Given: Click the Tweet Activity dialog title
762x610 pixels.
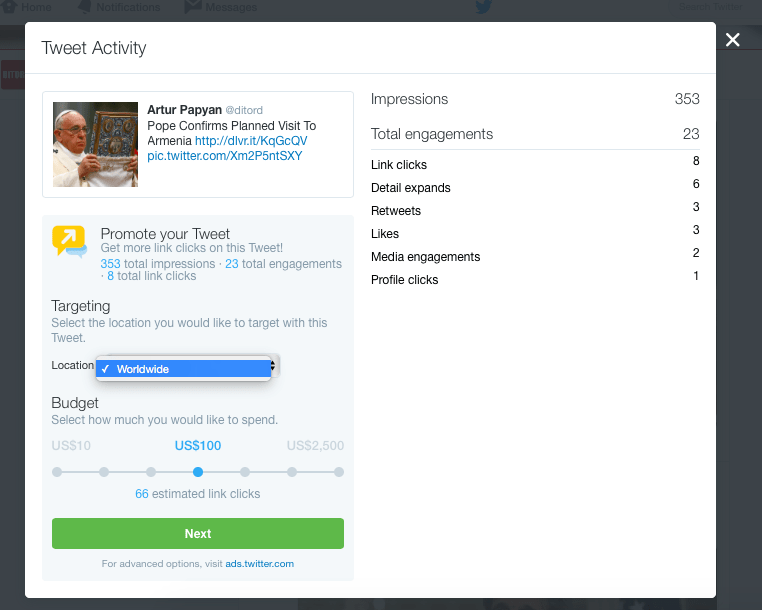Looking at the screenshot, I should (94, 48).
